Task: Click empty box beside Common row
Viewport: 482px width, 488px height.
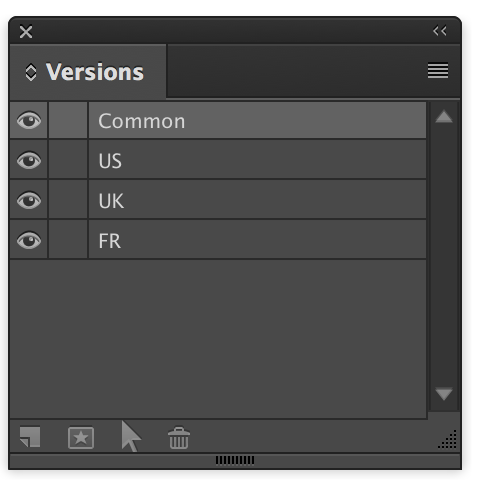Action: pyautogui.click(x=68, y=120)
